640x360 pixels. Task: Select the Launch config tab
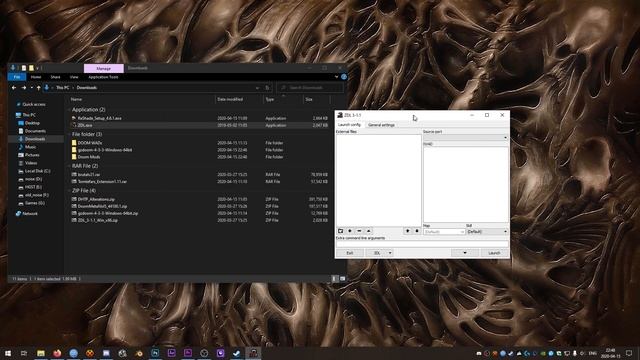tap(350, 125)
